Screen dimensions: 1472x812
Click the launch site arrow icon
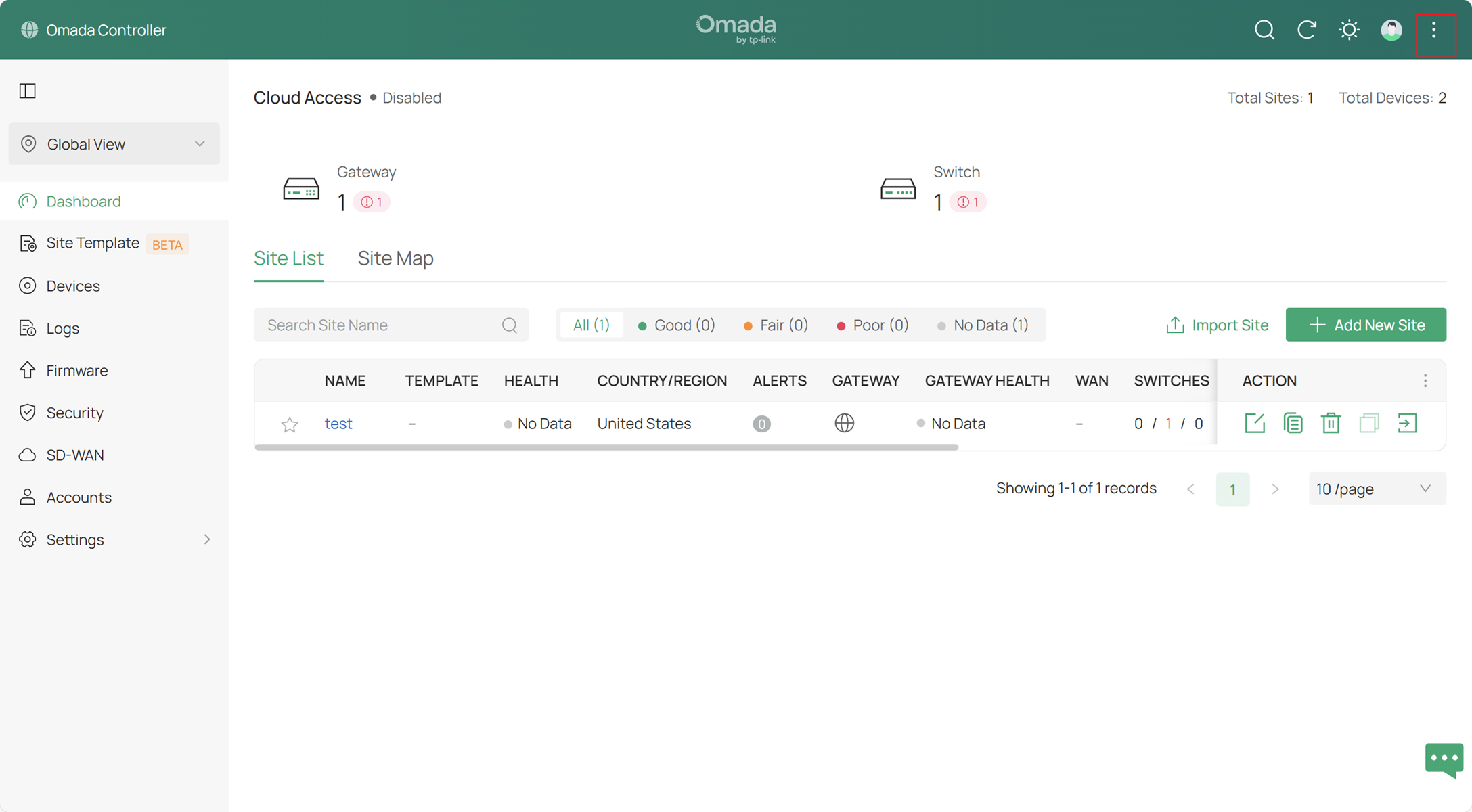pos(1407,424)
